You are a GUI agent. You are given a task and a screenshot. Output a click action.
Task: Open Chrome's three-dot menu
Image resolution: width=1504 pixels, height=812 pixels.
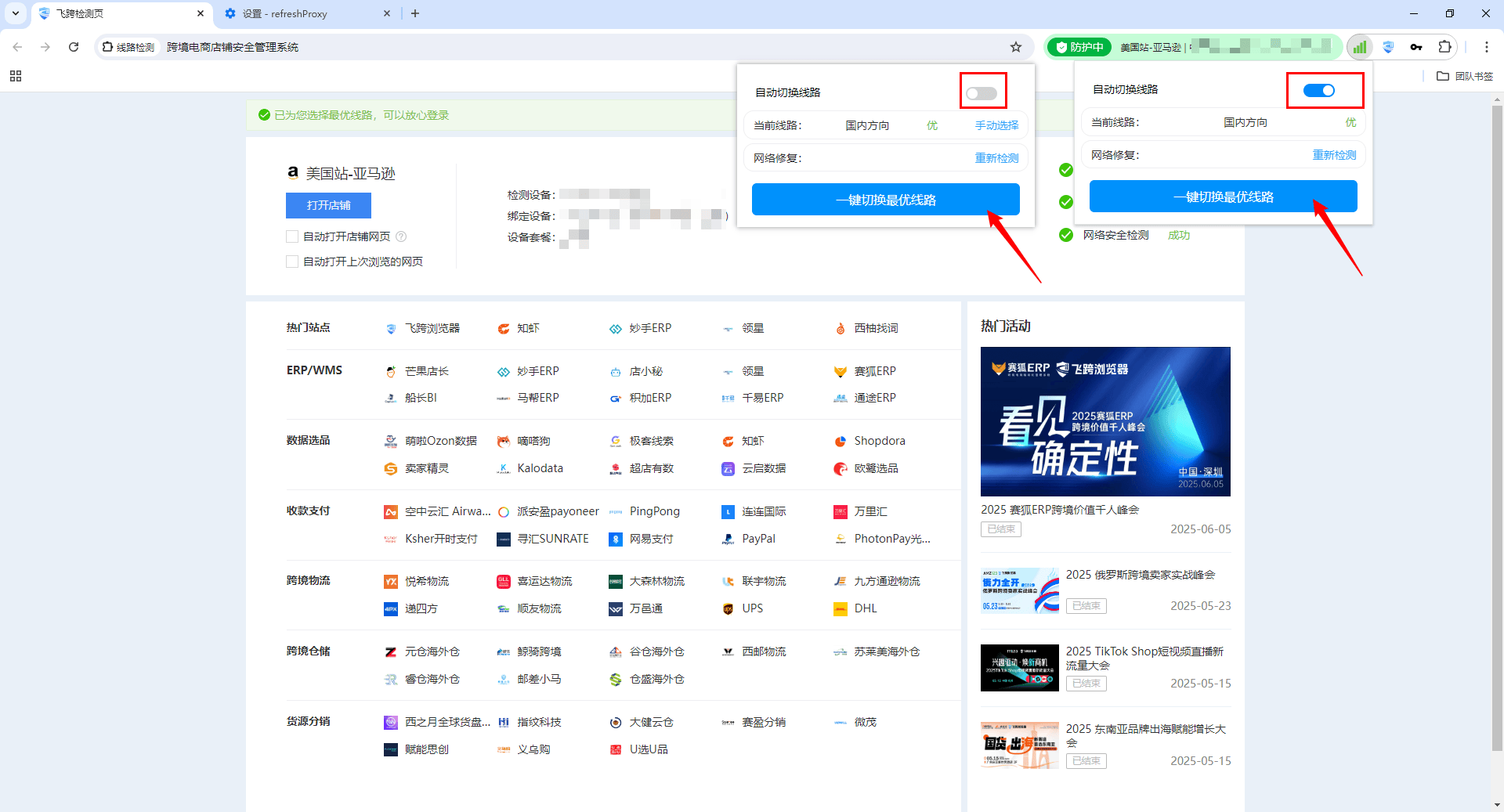(1486, 47)
